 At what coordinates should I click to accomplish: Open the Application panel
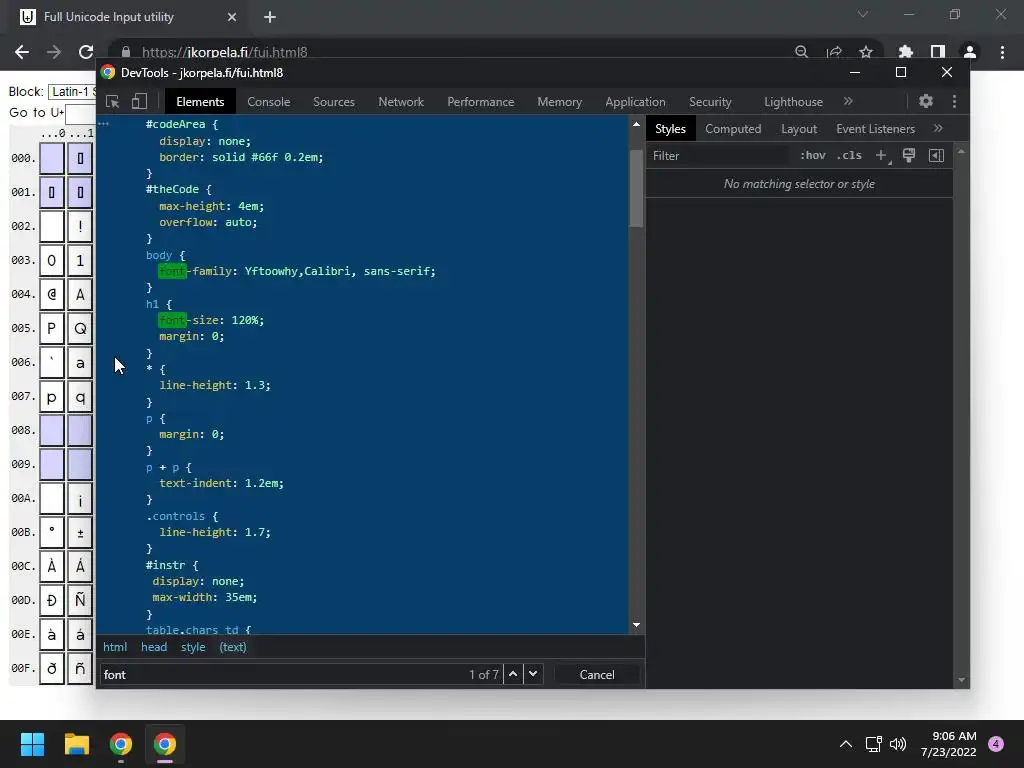point(635,102)
